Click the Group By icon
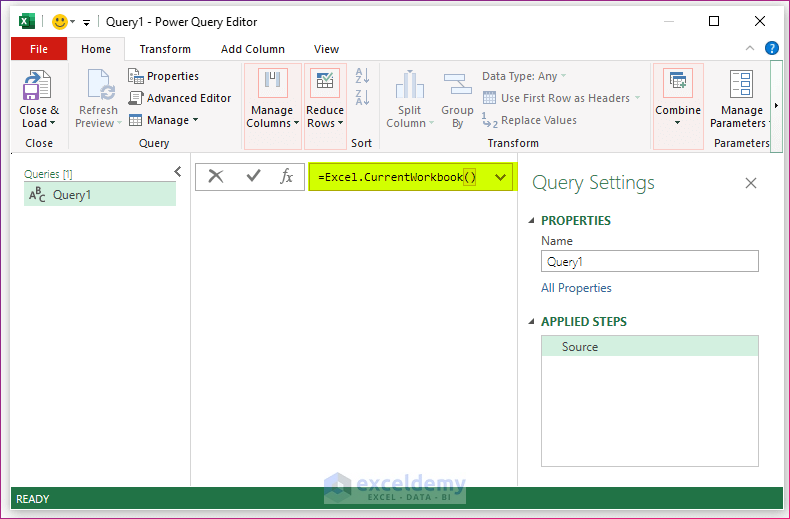Screen dimensions: 790x519 tap(457, 84)
